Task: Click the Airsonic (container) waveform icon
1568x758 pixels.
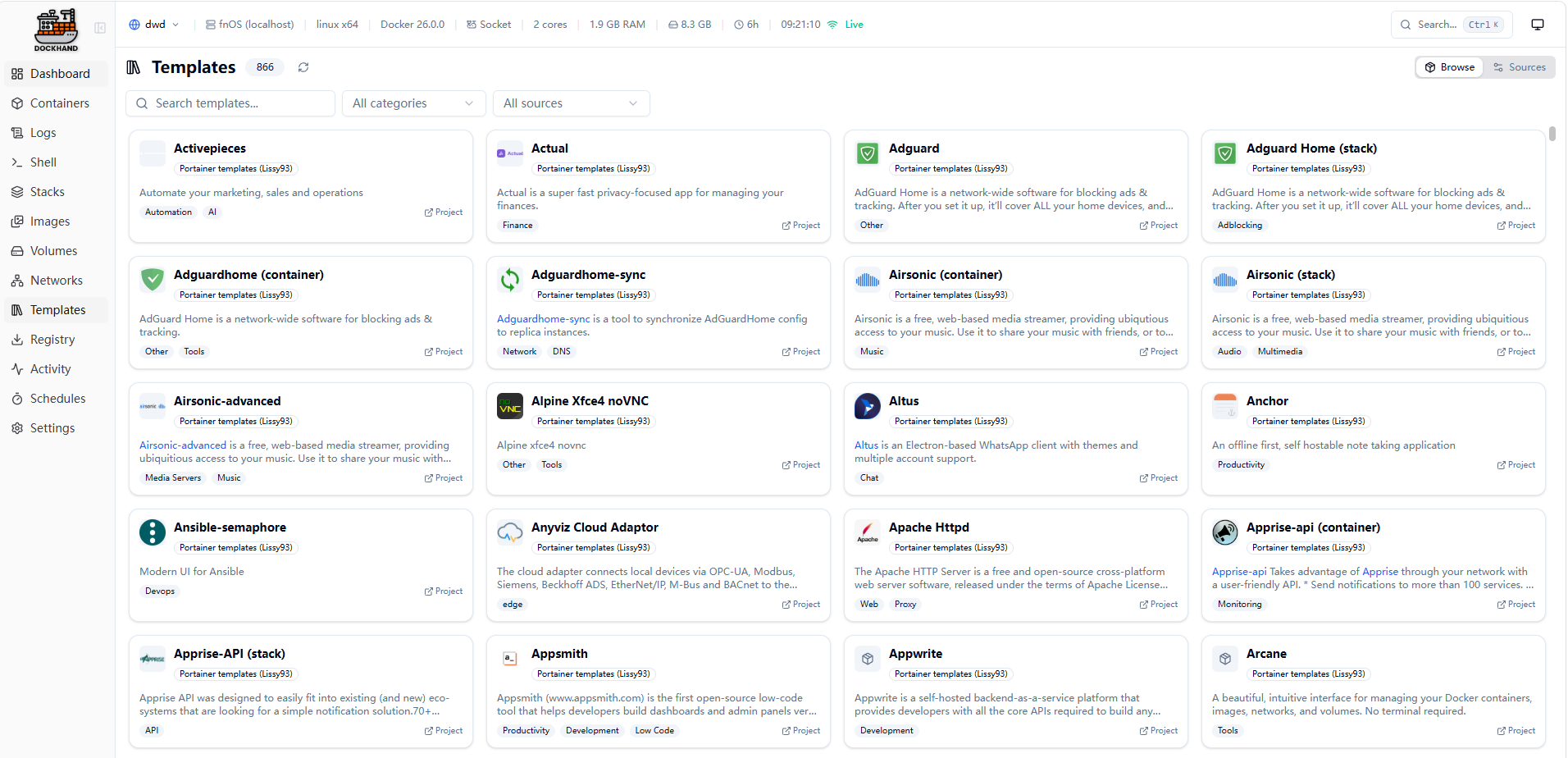Action: coord(868,280)
